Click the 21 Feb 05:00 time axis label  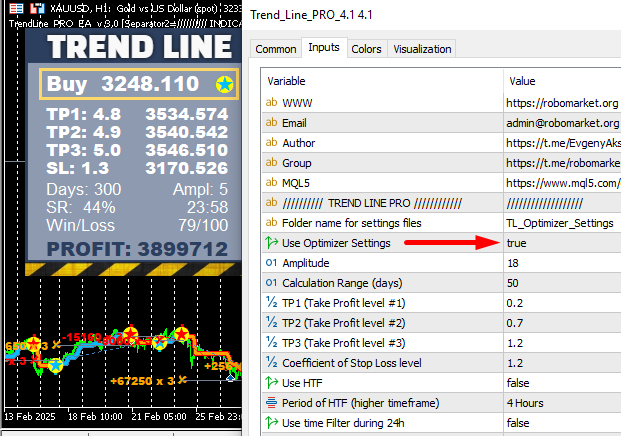159,417
